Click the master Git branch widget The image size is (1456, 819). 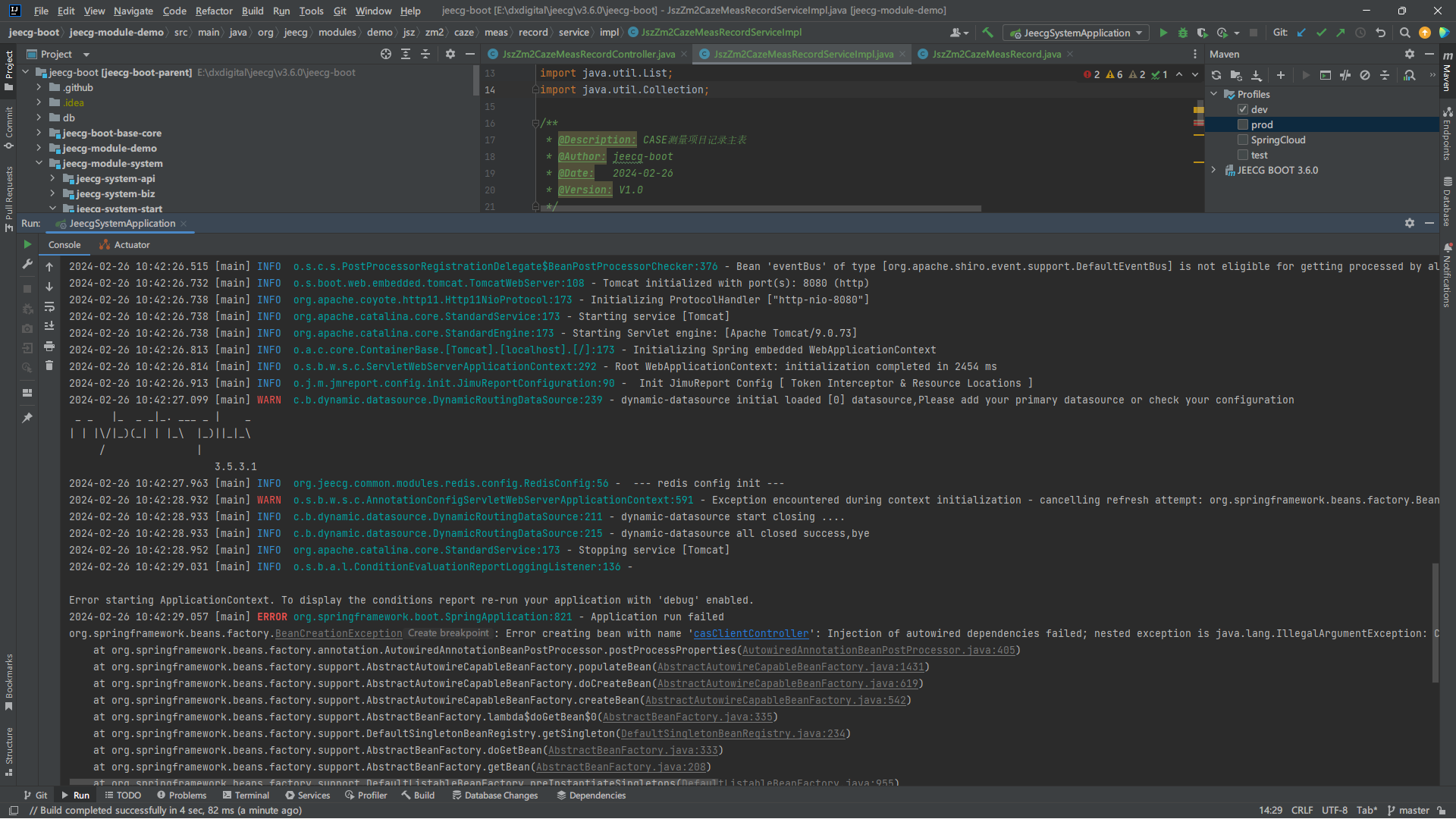coord(1408,811)
